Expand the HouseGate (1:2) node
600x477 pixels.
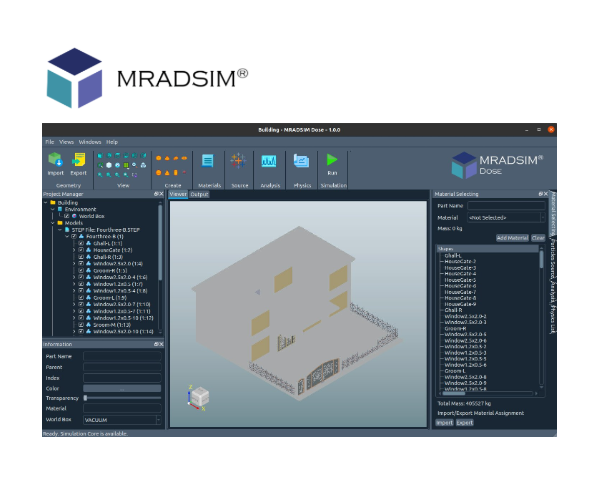pyautogui.click(x=74, y=250)
